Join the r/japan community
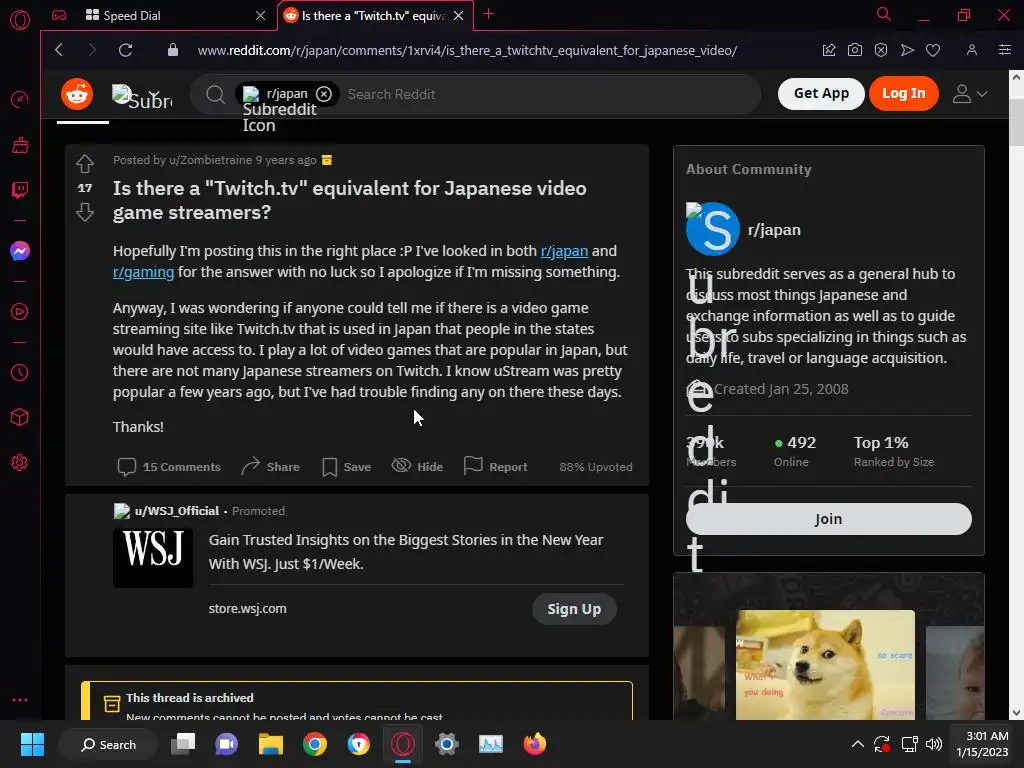Viewport: 1024px width, 768px height. click(x=828, y=519)
